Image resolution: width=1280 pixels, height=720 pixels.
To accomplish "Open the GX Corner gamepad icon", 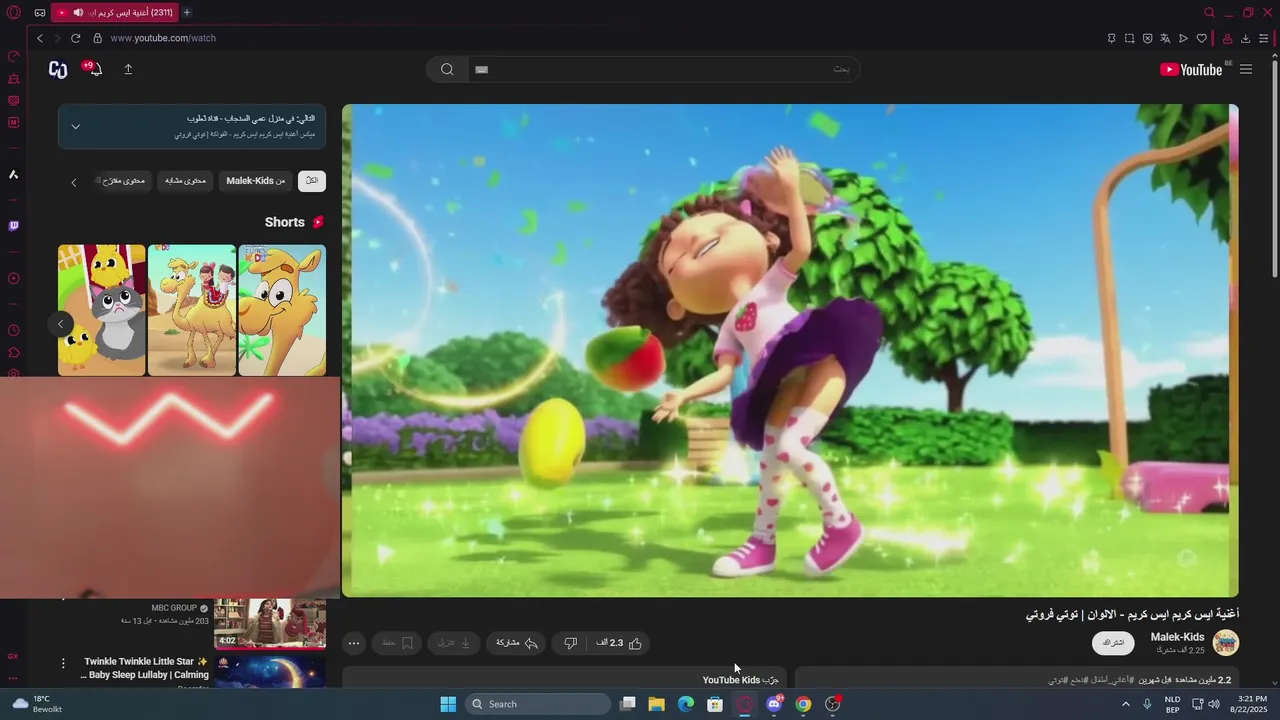I will 39,13.
